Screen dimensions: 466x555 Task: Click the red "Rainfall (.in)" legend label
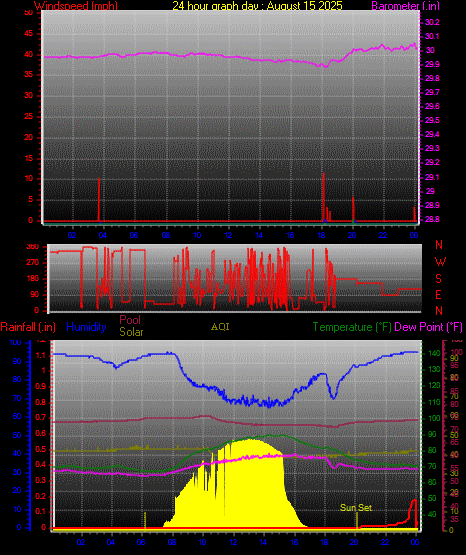(28, 327)
